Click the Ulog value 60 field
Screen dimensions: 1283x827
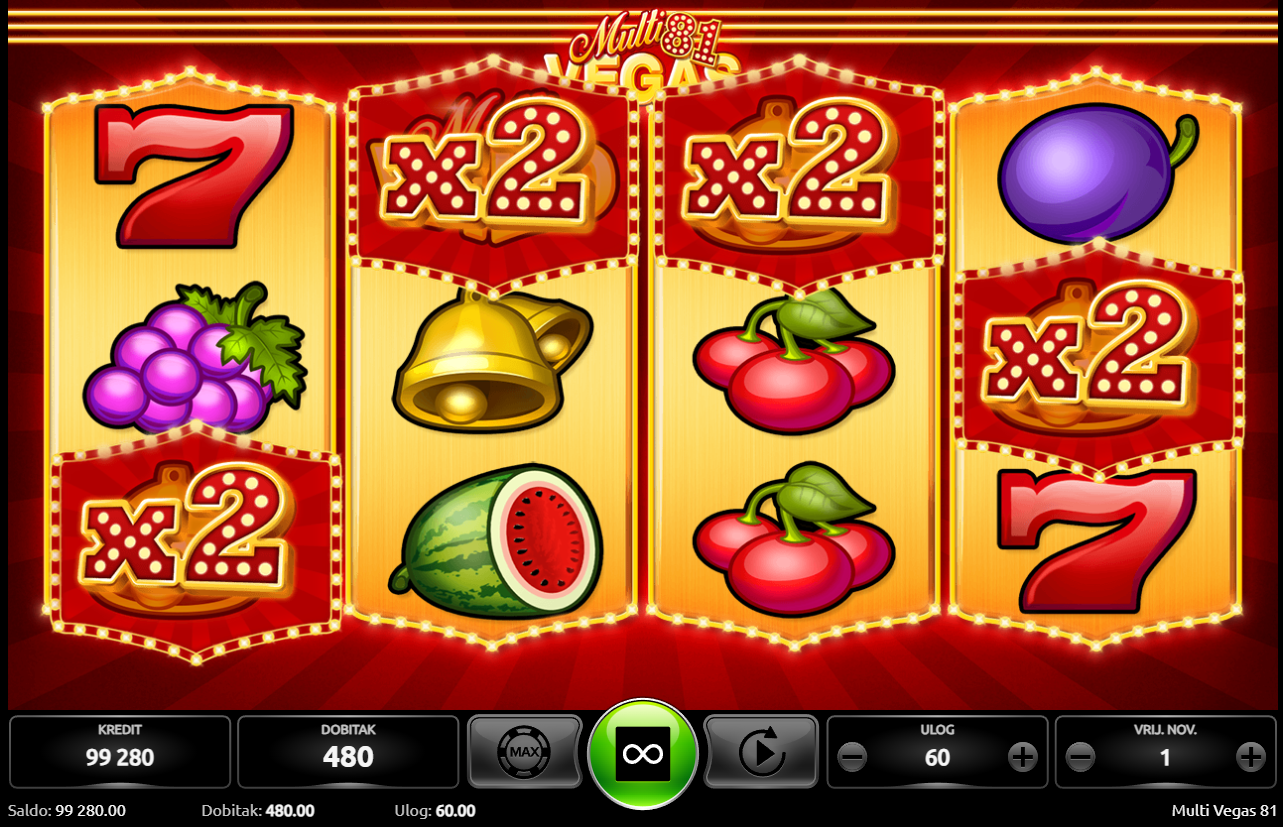point(937,757)
